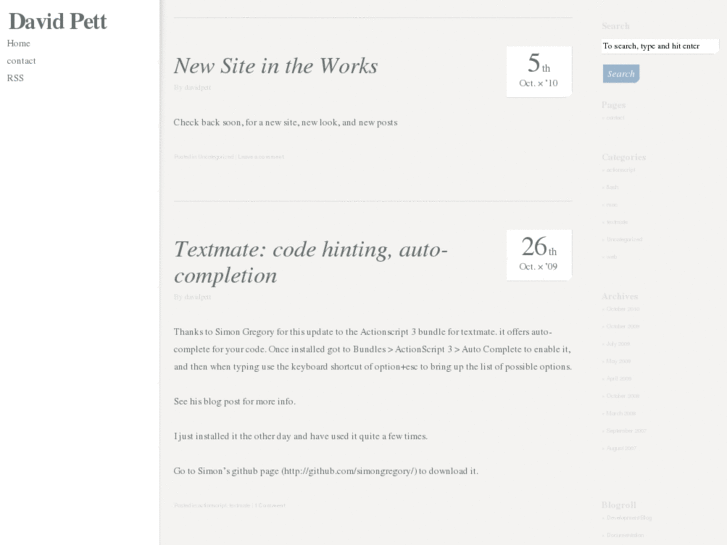Open the March 2008 archive link
Viewport: 727px width, 545px height.
click(x=621, y=413)
